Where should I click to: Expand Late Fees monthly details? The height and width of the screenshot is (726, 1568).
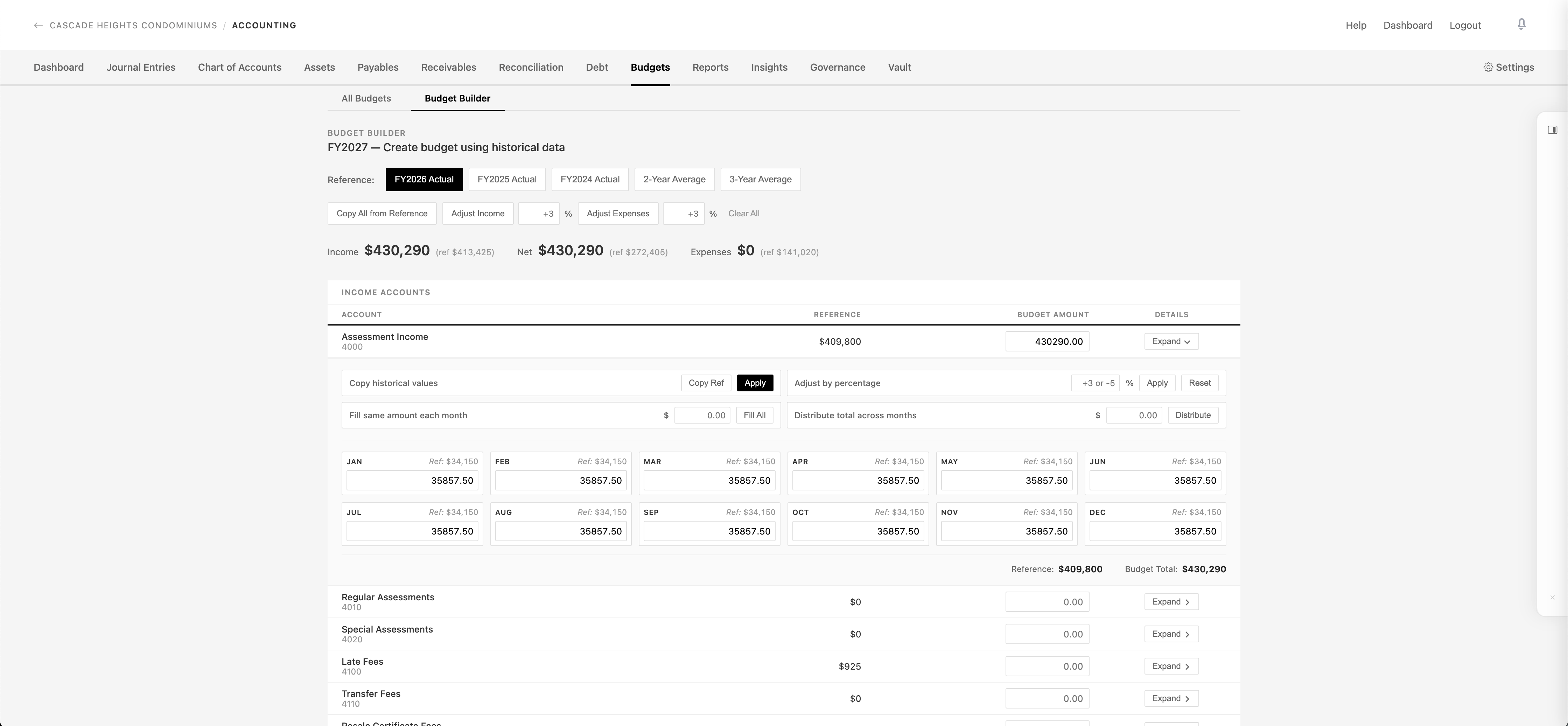pos(1170,666)
